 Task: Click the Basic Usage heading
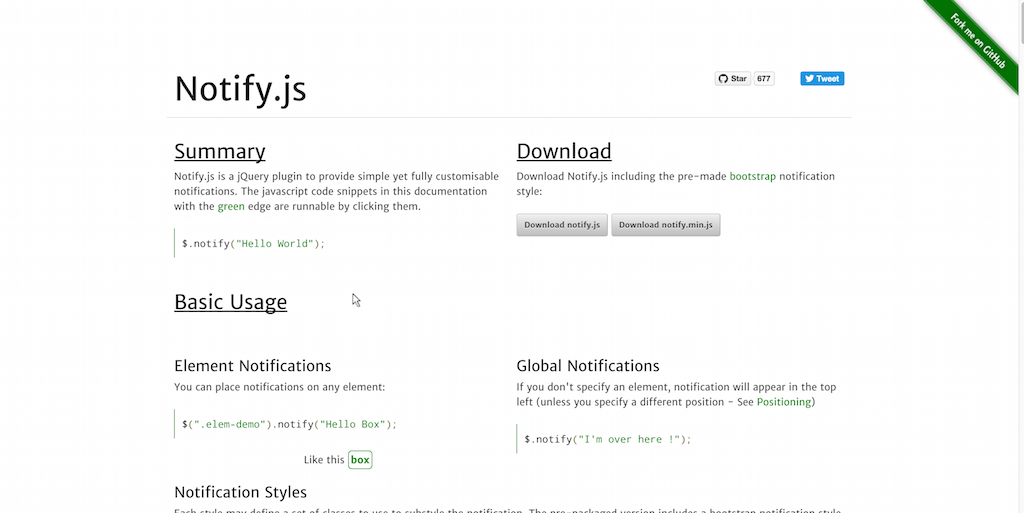pyautogui.click(x=231, y=302)
